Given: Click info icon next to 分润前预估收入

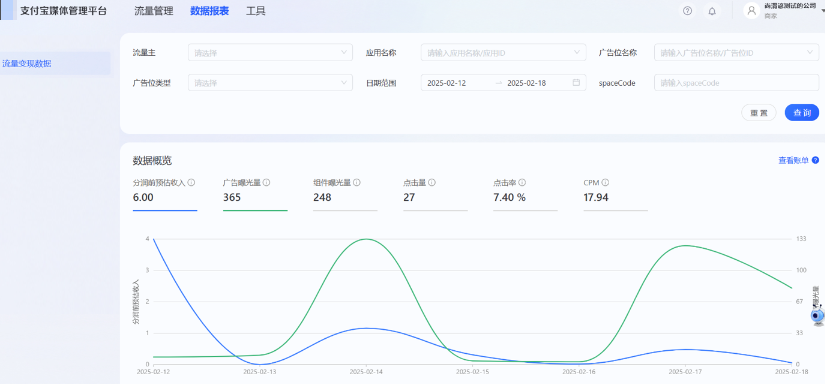Looking at the screenshot, I should click(192, 183).
